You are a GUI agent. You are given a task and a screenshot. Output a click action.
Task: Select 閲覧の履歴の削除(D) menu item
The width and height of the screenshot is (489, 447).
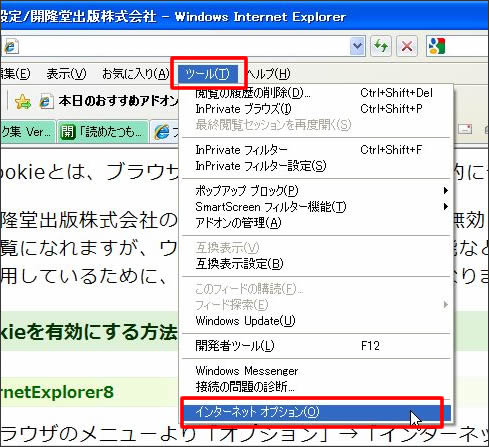316,93
